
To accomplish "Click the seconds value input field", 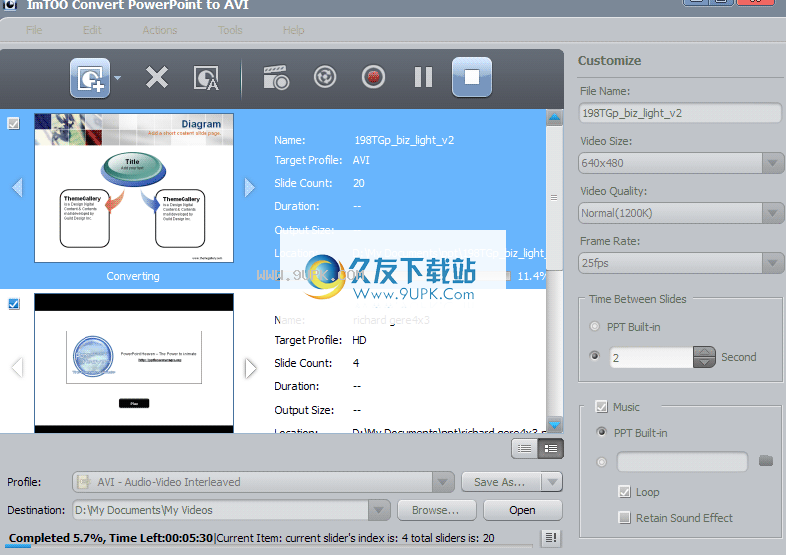I will (x=651, y=357).
